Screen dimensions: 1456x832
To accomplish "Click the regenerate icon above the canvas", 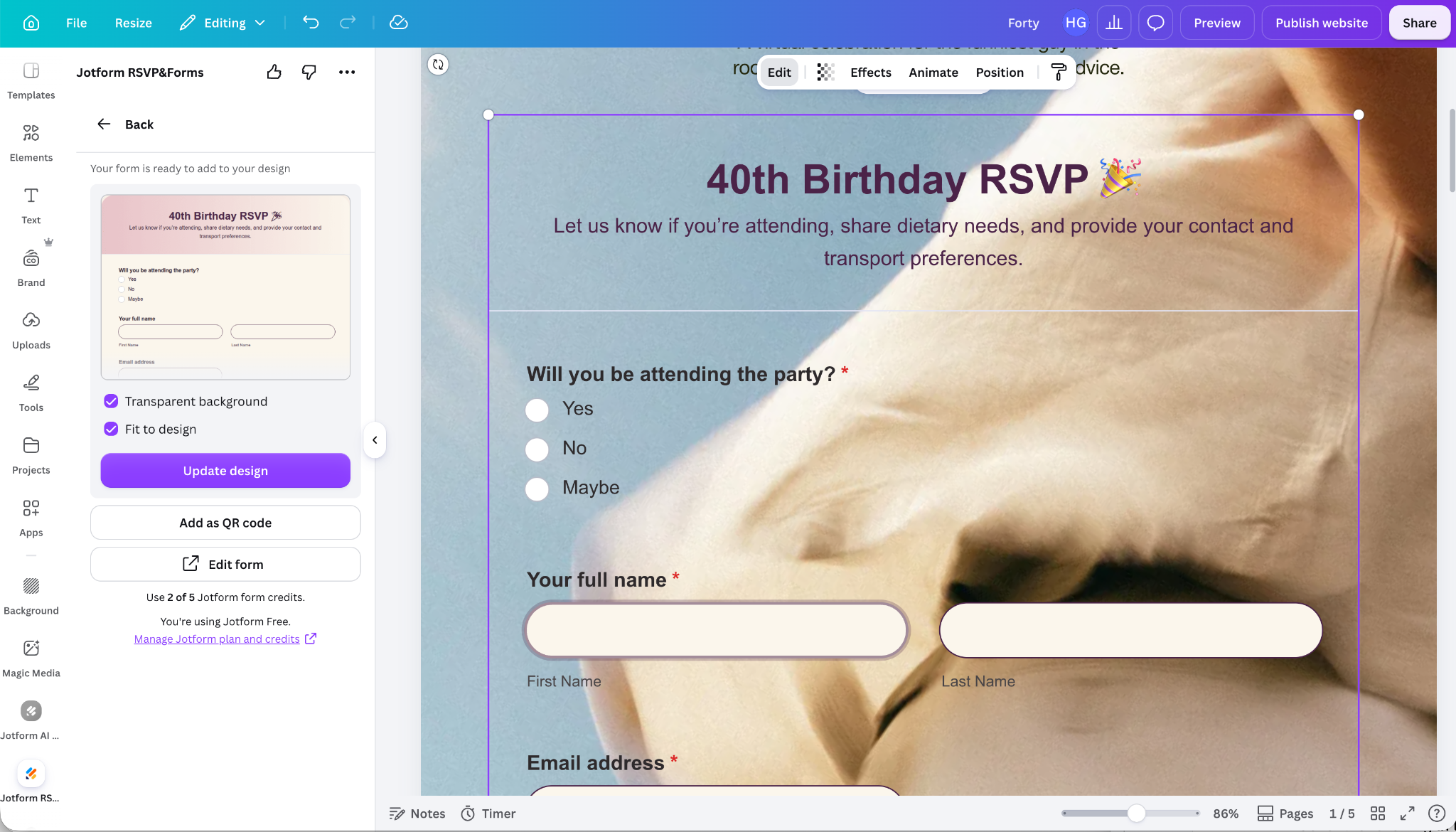I will click(438, 65).
